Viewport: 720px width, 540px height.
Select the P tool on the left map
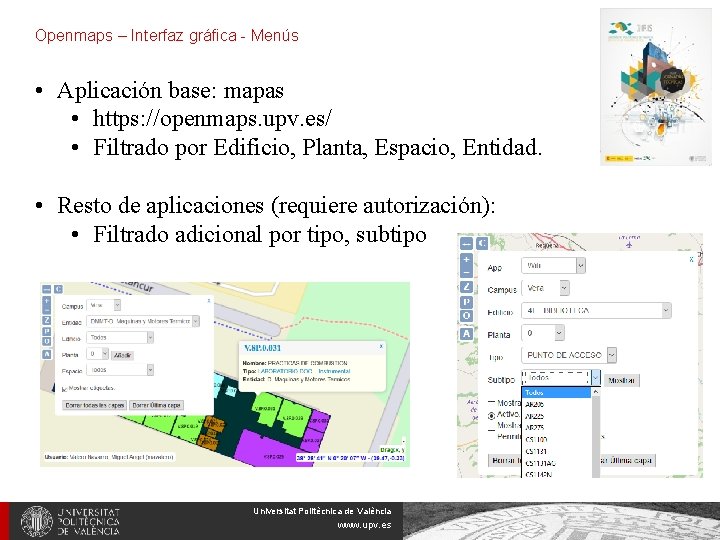46,331
